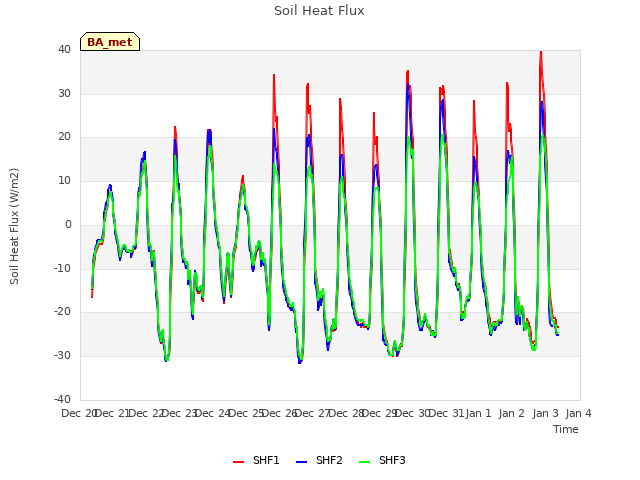Click the Dec 20 x-axis label
This screenshot has height=480, width=640.
click(79, 413)
